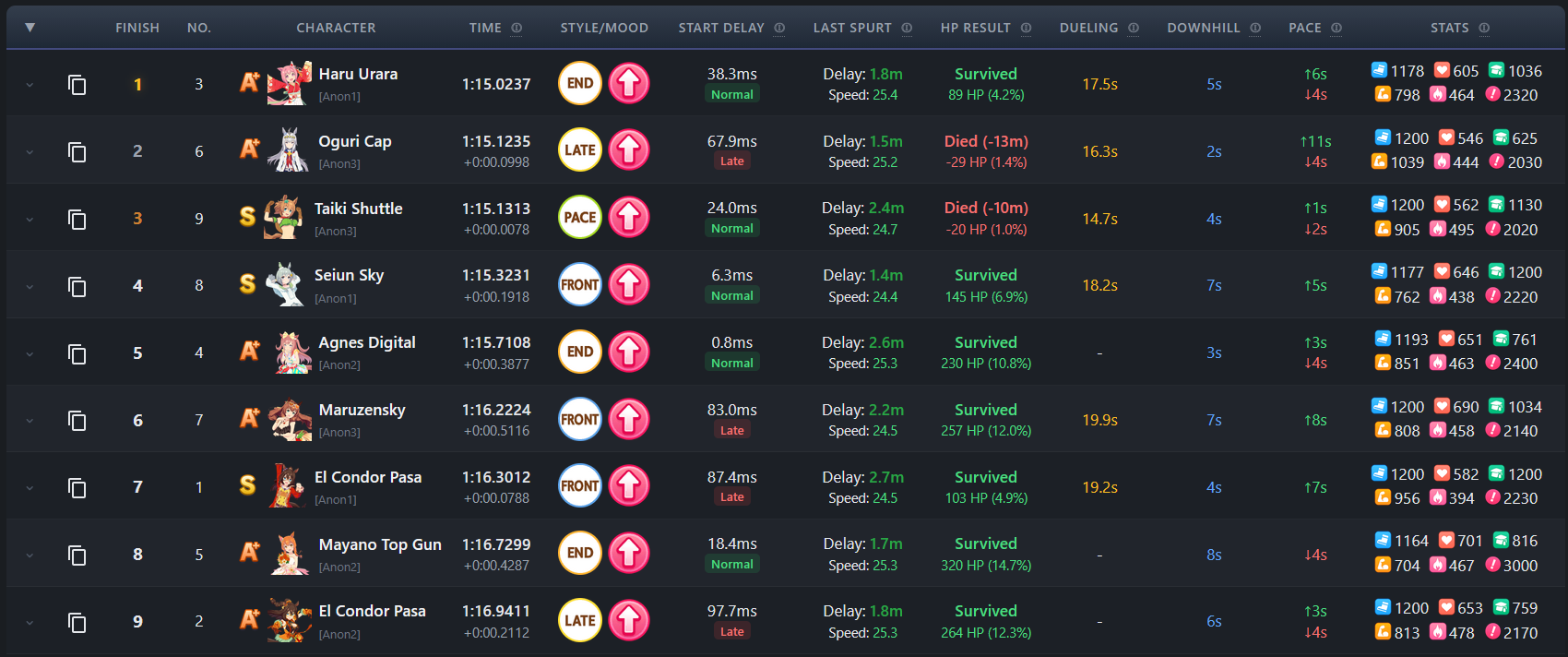Viewport: 1568px width, 657px height.
Task: Click Seiun Sky's S rank icon
Action: click(x=247, y=284)
